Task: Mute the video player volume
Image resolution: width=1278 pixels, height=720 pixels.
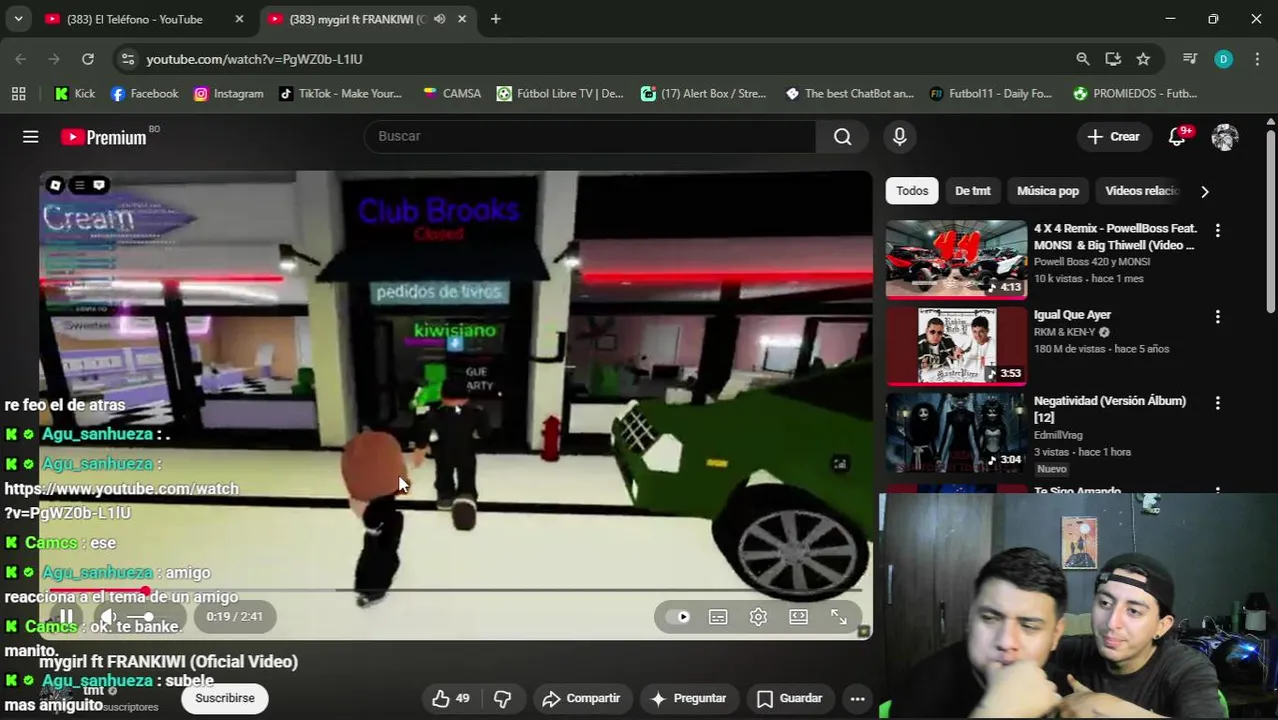Action: point(108,617)
